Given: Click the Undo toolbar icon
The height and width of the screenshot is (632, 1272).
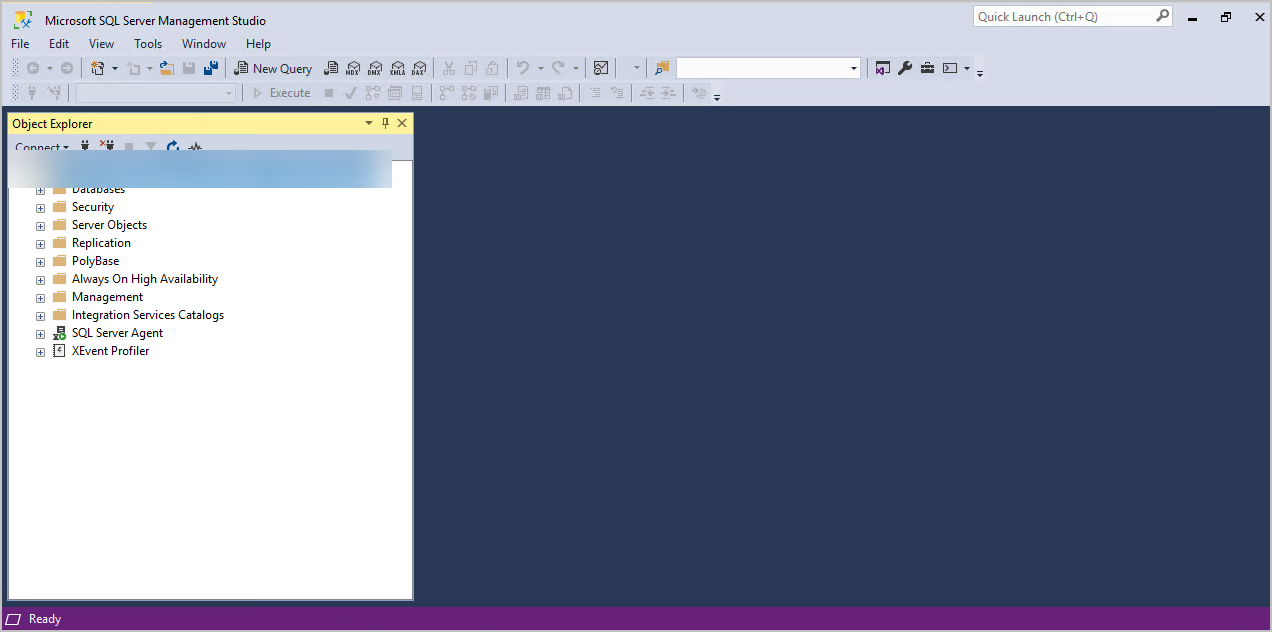Looking at the screenshot, I should click(x=524, y=68).
